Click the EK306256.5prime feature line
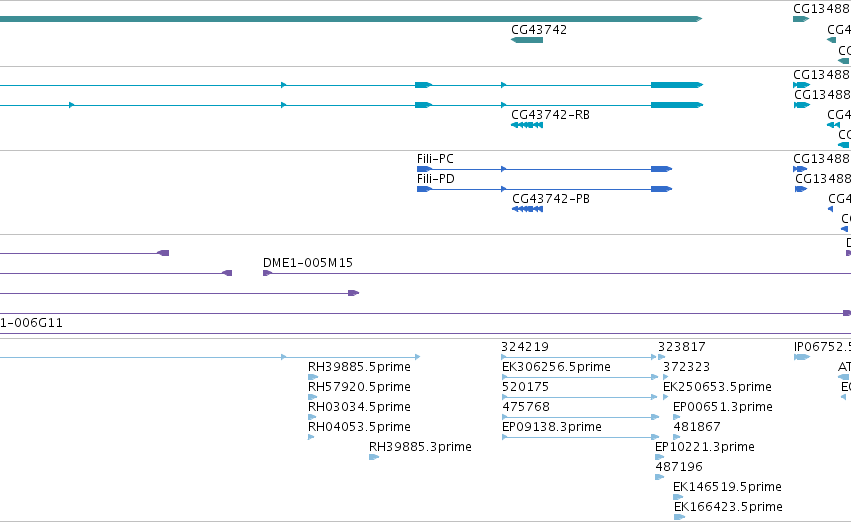Image resolution: width=851 pixels, height=522 pixels. [580, 377]
